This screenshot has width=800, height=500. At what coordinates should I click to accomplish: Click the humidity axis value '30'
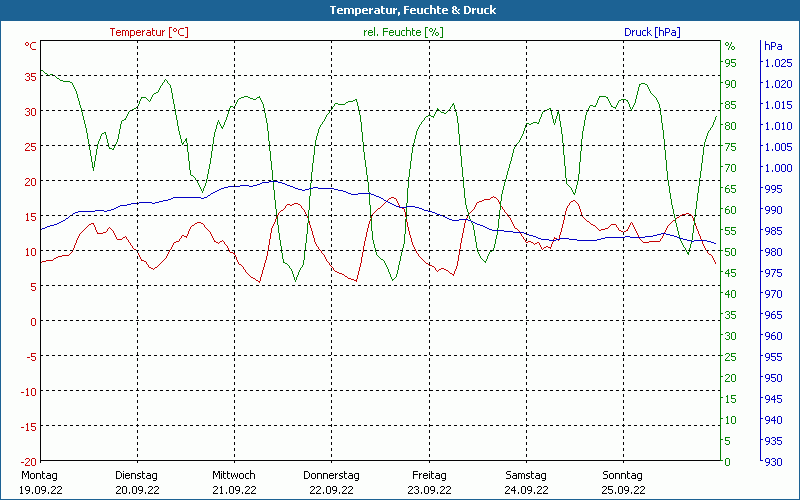731,336
